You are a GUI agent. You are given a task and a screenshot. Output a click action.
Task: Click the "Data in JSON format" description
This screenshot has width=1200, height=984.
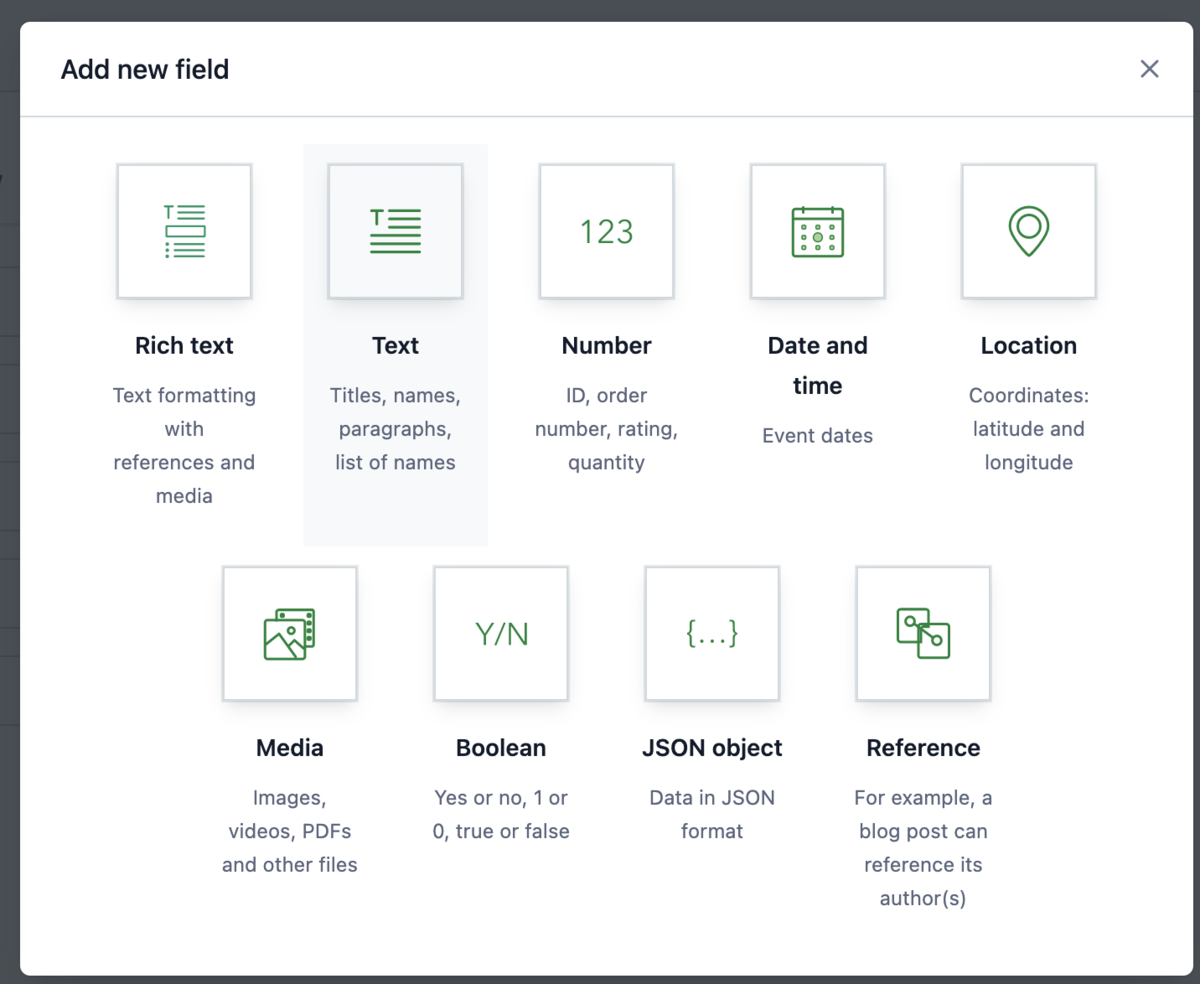[712, 814]
